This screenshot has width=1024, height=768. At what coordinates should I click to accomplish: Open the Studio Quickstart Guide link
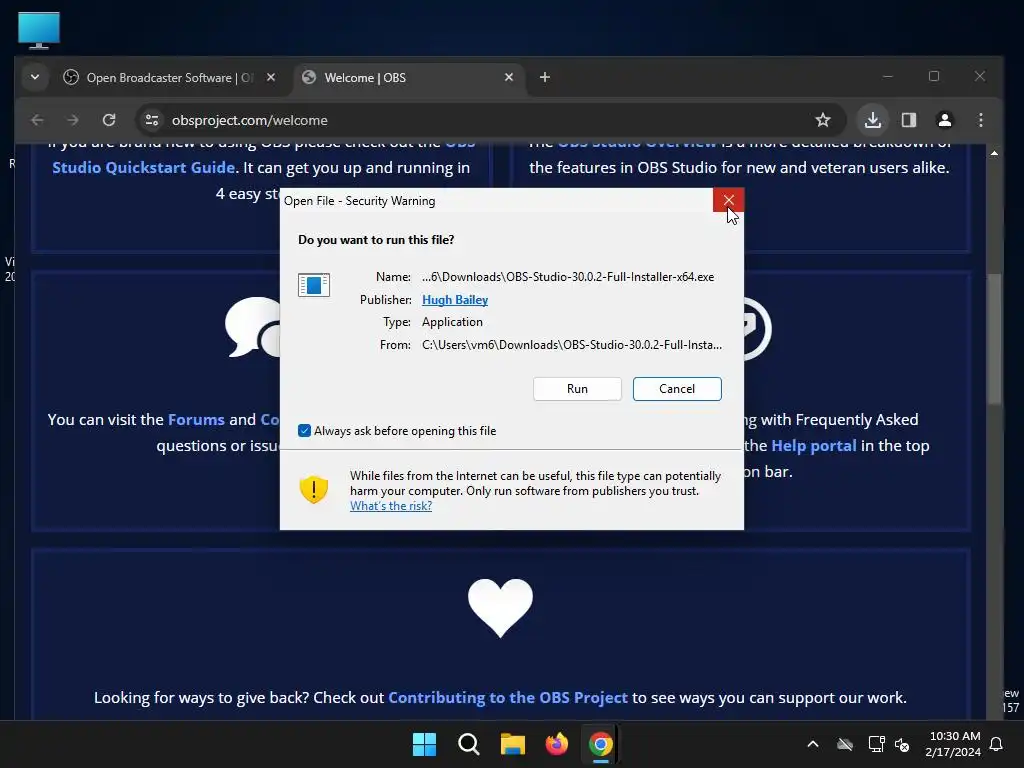coord(144,168)
